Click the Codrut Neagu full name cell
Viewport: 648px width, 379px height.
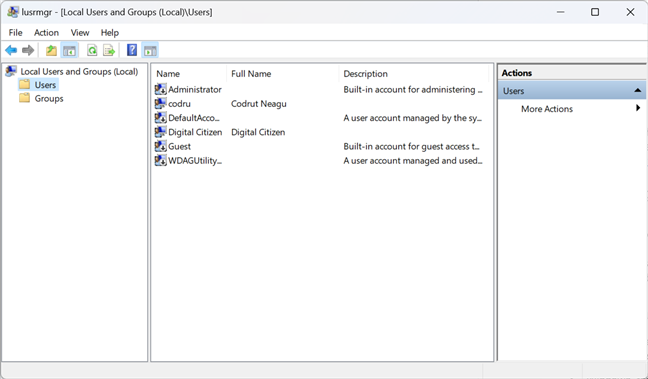pyautogui.click(x=259, y=104)
